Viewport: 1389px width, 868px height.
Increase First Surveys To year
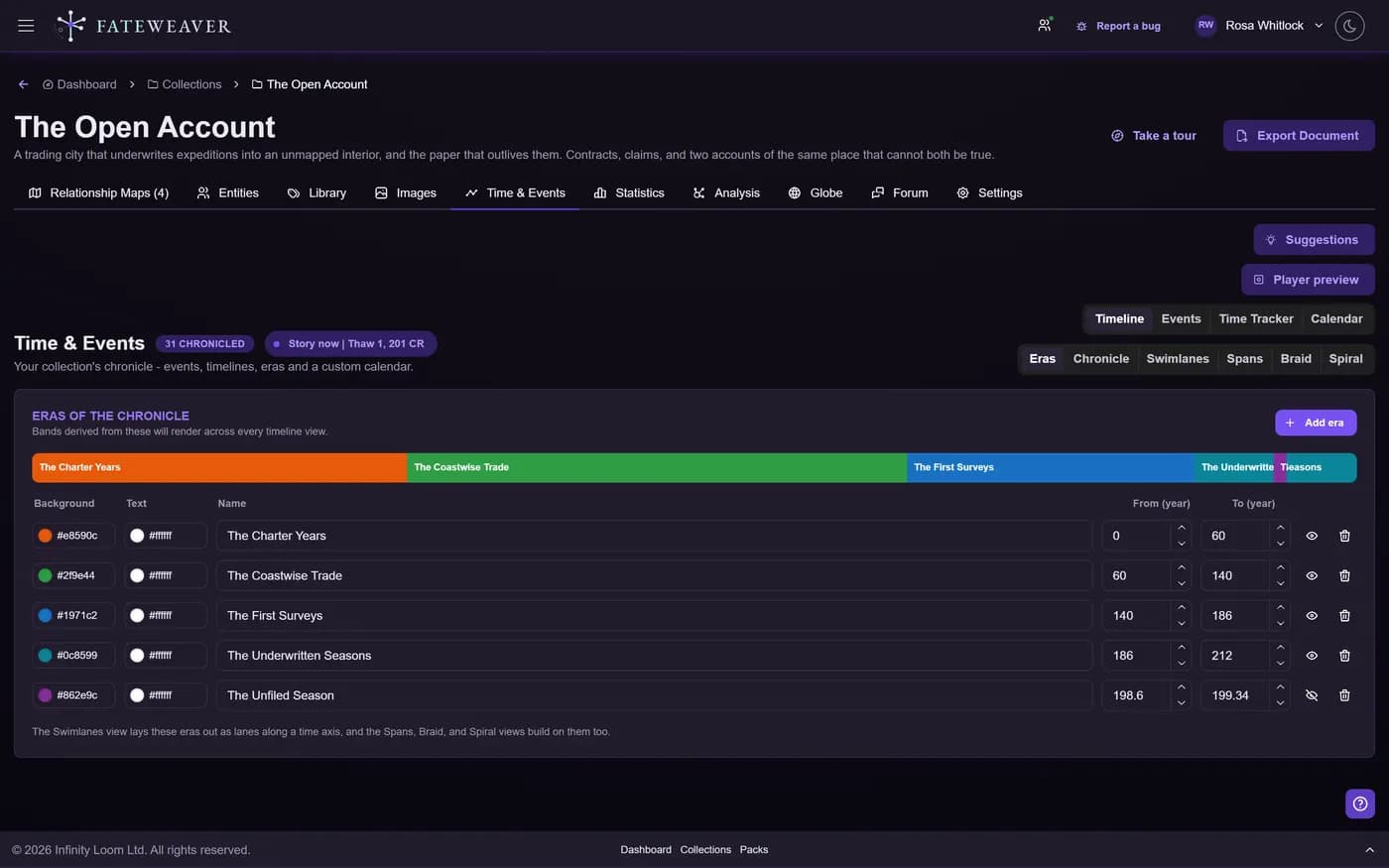[1281, 608]
